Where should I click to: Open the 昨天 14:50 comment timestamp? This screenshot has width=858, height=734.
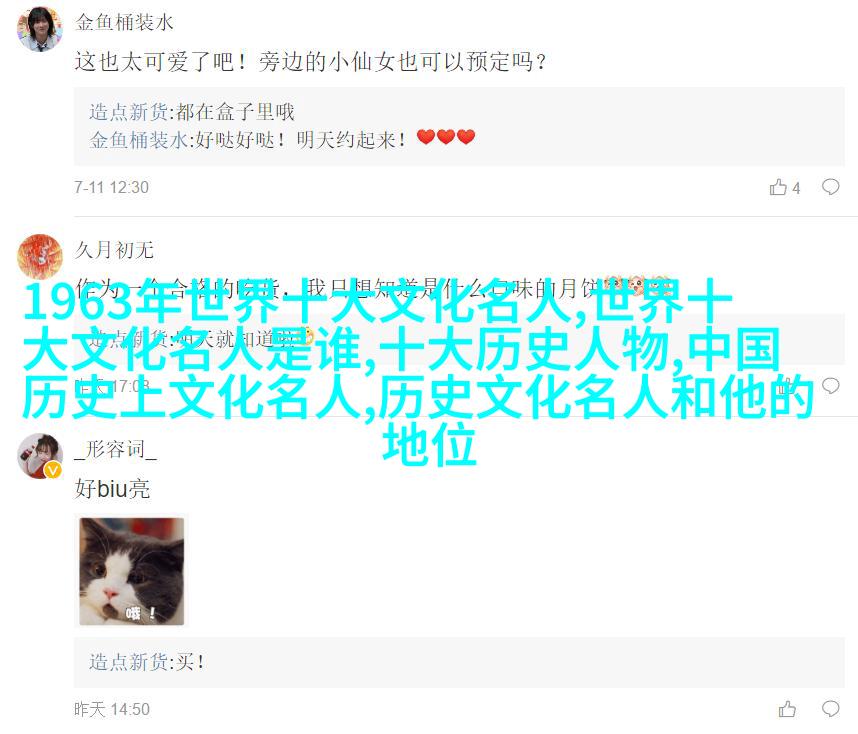[x=112, y=709]
